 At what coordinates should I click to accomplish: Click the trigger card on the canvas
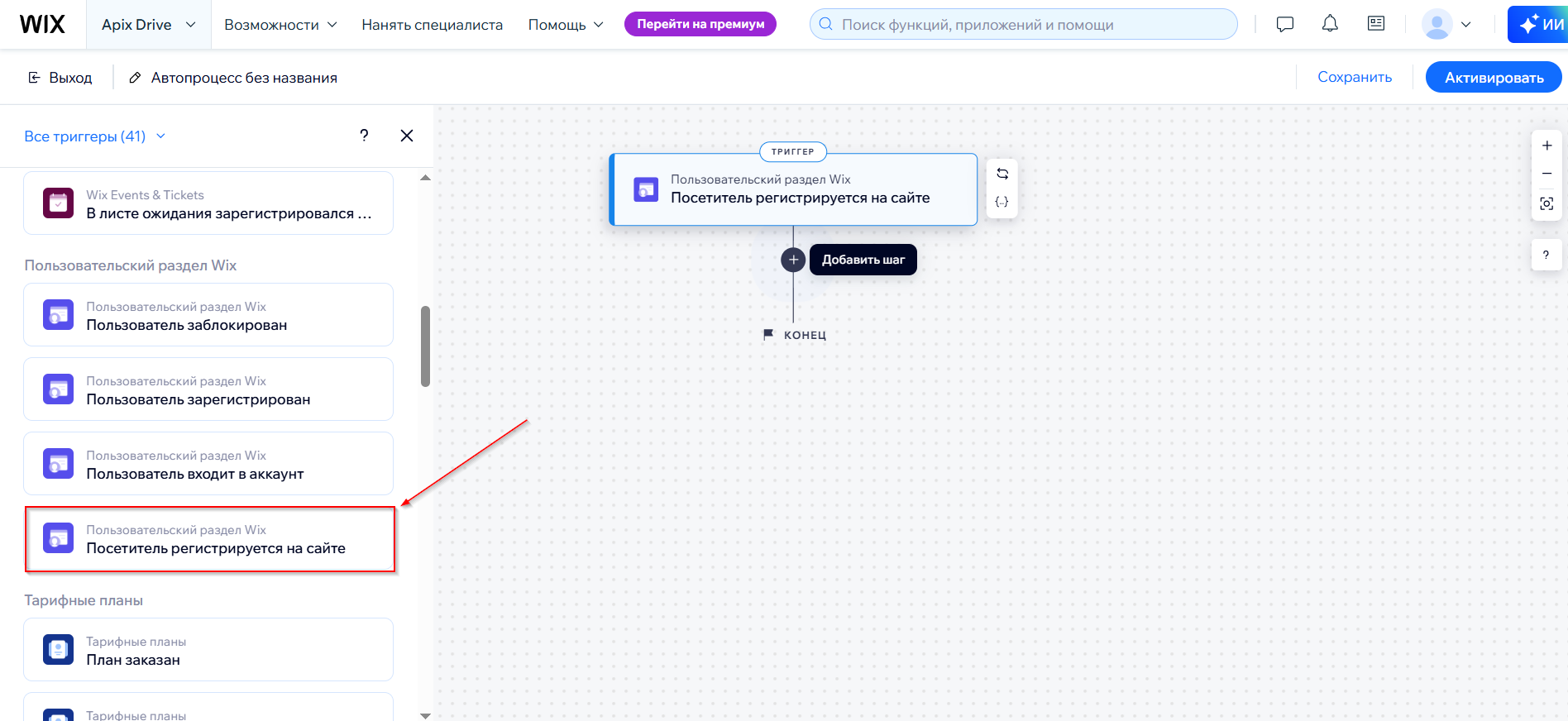(x=793, y=189)
